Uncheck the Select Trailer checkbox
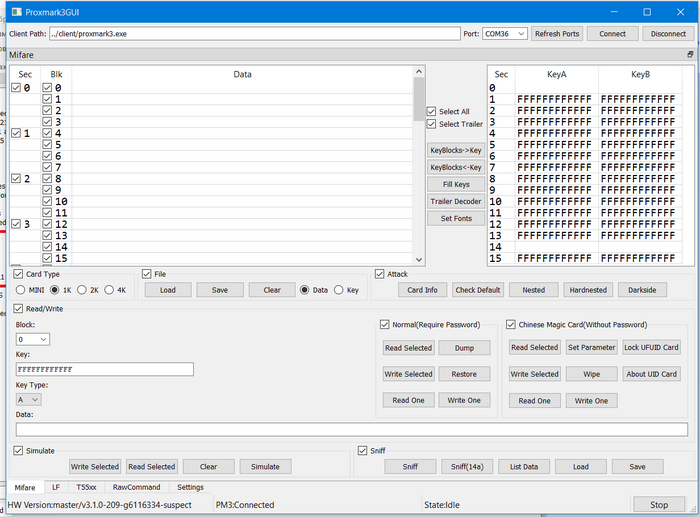700x517 pixels. 431,124
